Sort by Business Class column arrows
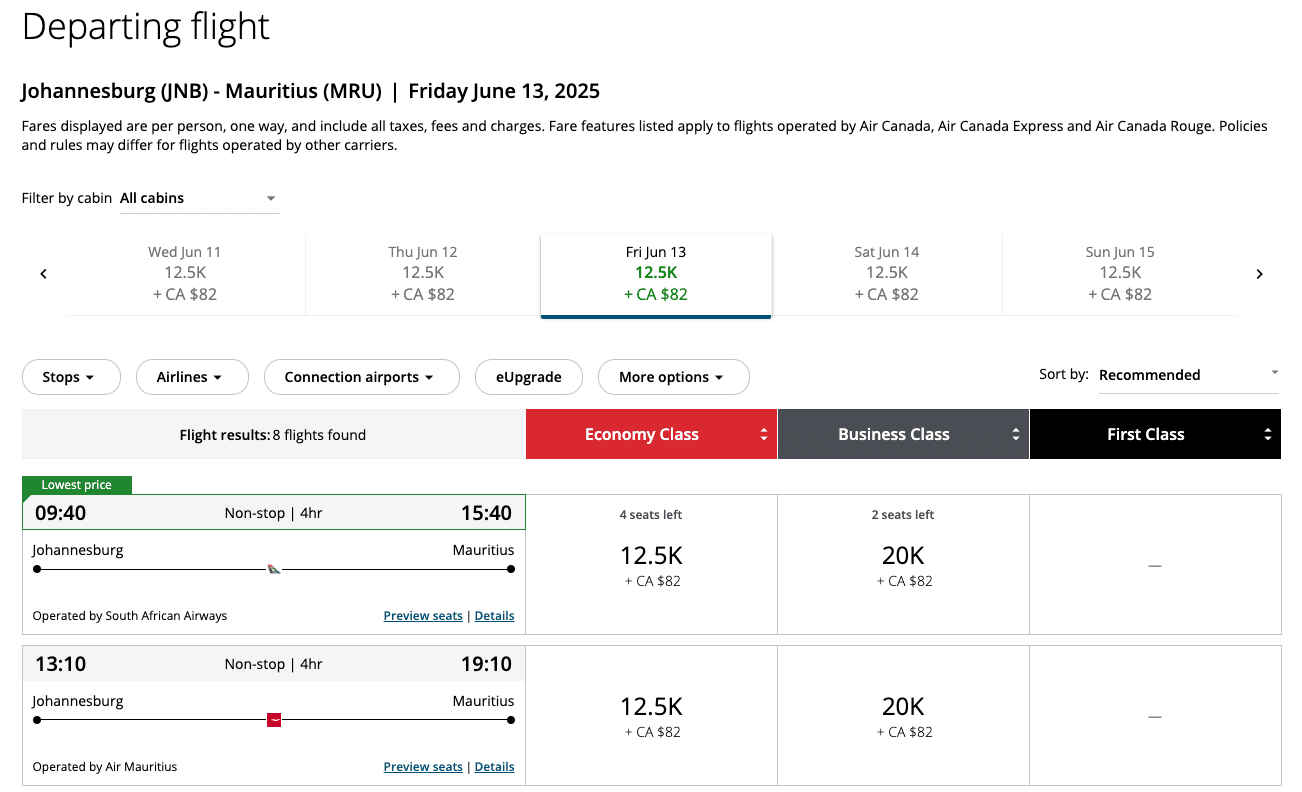Image resolution: width=1302 pixels, height=792 pixels. (x=1016, y=435)
